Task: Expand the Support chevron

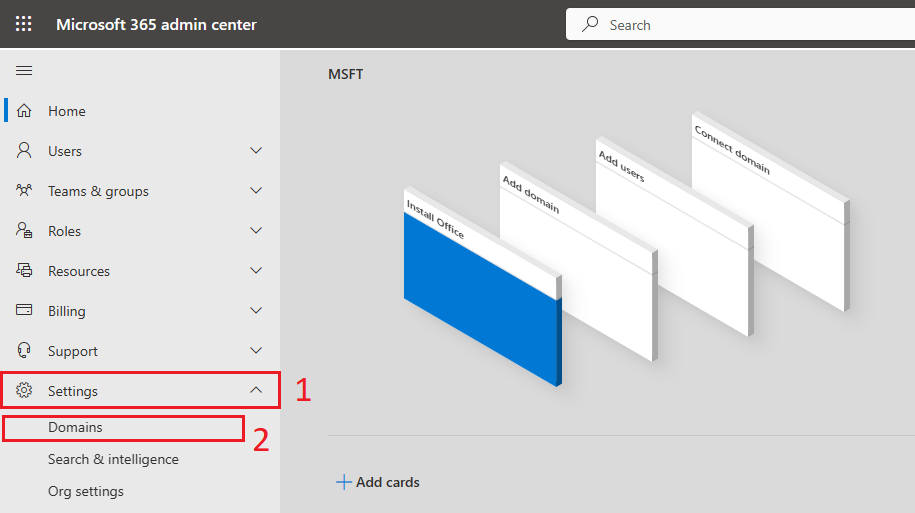Action: (x=256, y=350)
